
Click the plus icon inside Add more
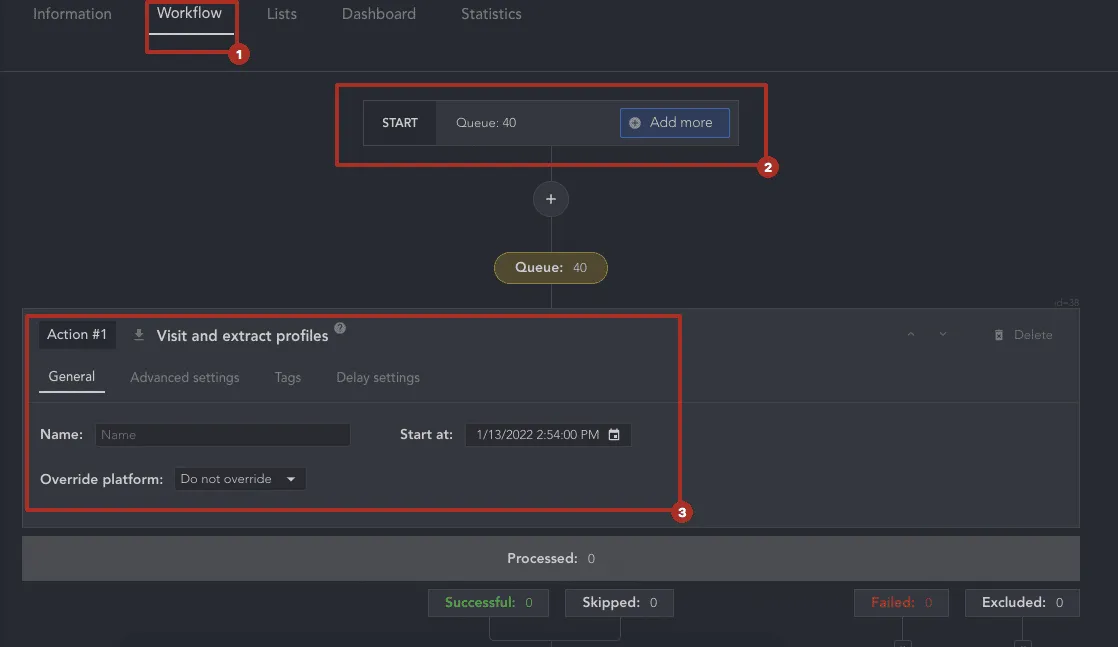pyautogui.click(x=635, y=123)
